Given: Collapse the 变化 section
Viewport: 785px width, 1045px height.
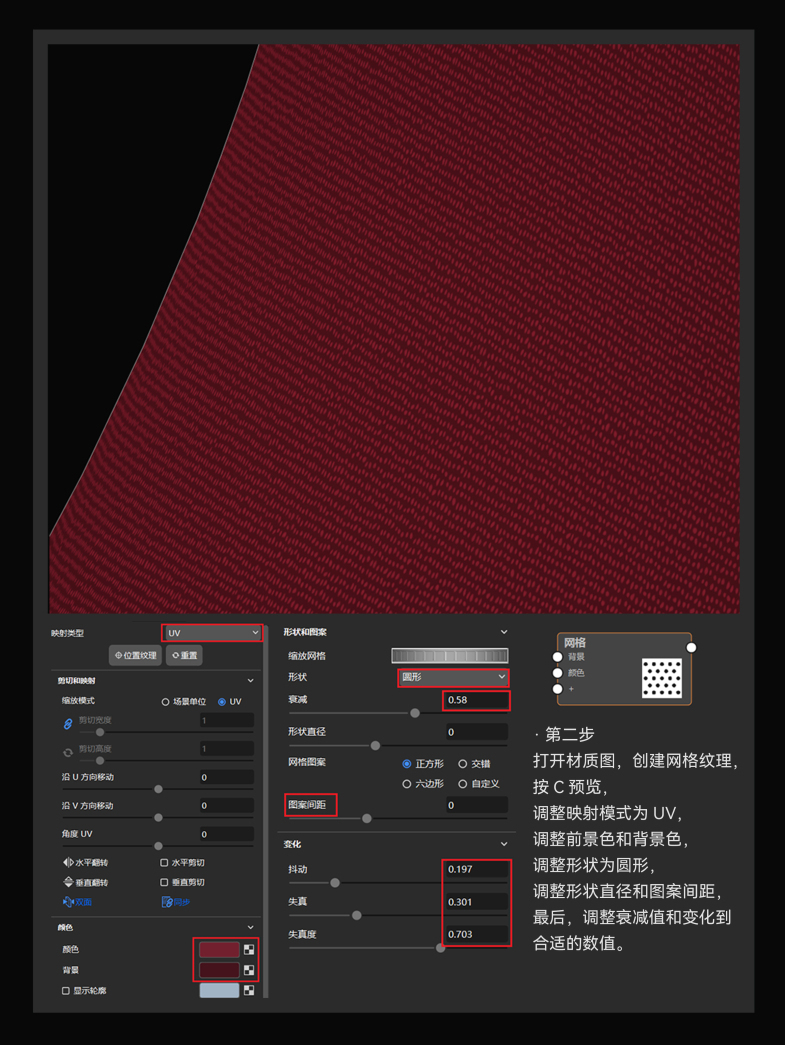Looking at the screenshot, I should (x=503, y=845).
